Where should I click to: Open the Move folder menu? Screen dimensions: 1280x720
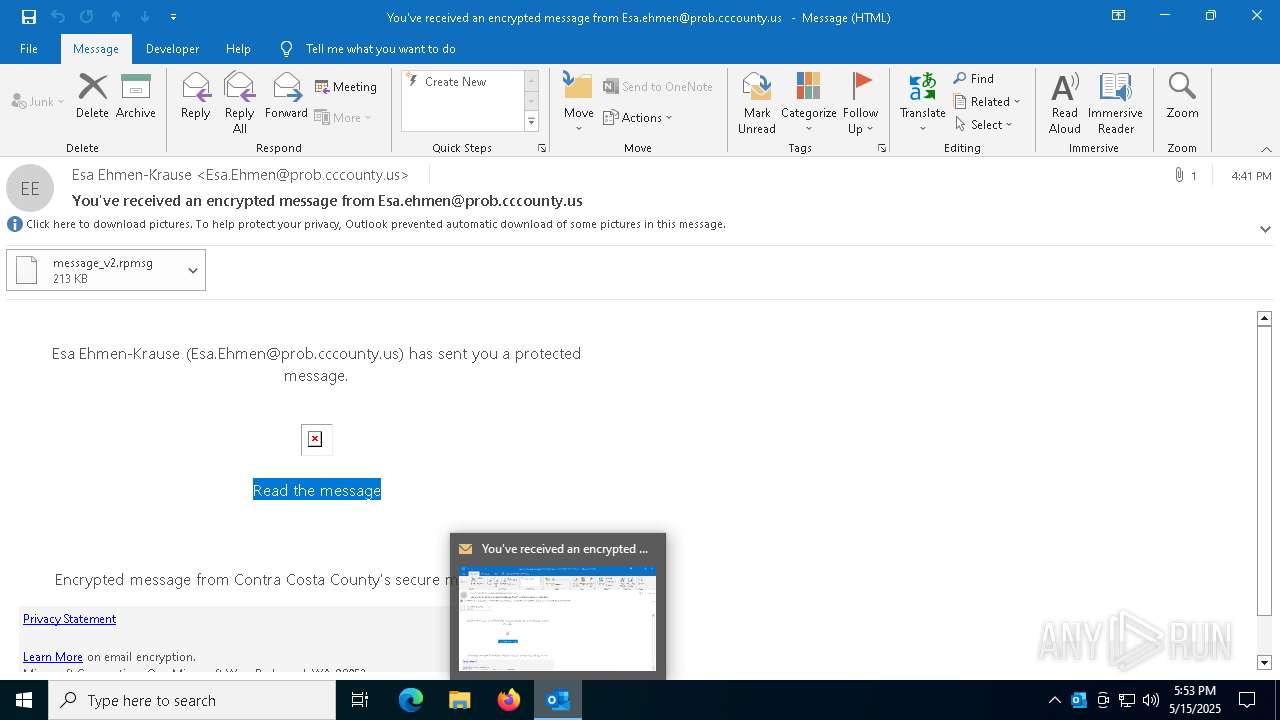(578, 103)
